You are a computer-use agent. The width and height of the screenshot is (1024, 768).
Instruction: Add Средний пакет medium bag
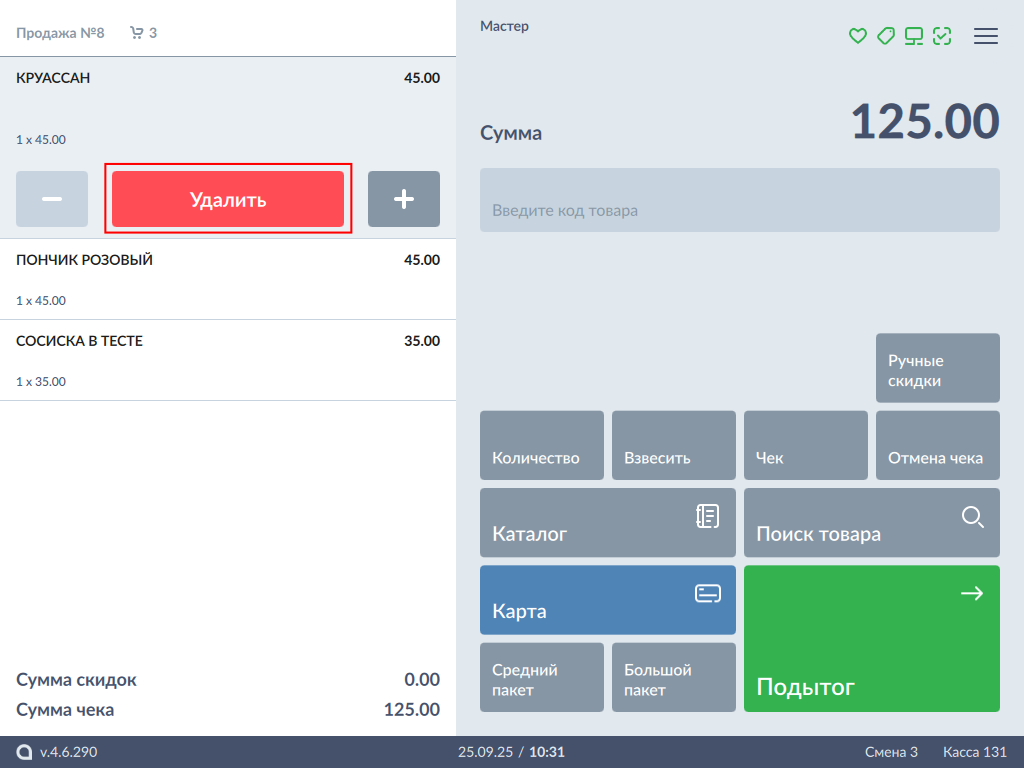coord(541,677)
